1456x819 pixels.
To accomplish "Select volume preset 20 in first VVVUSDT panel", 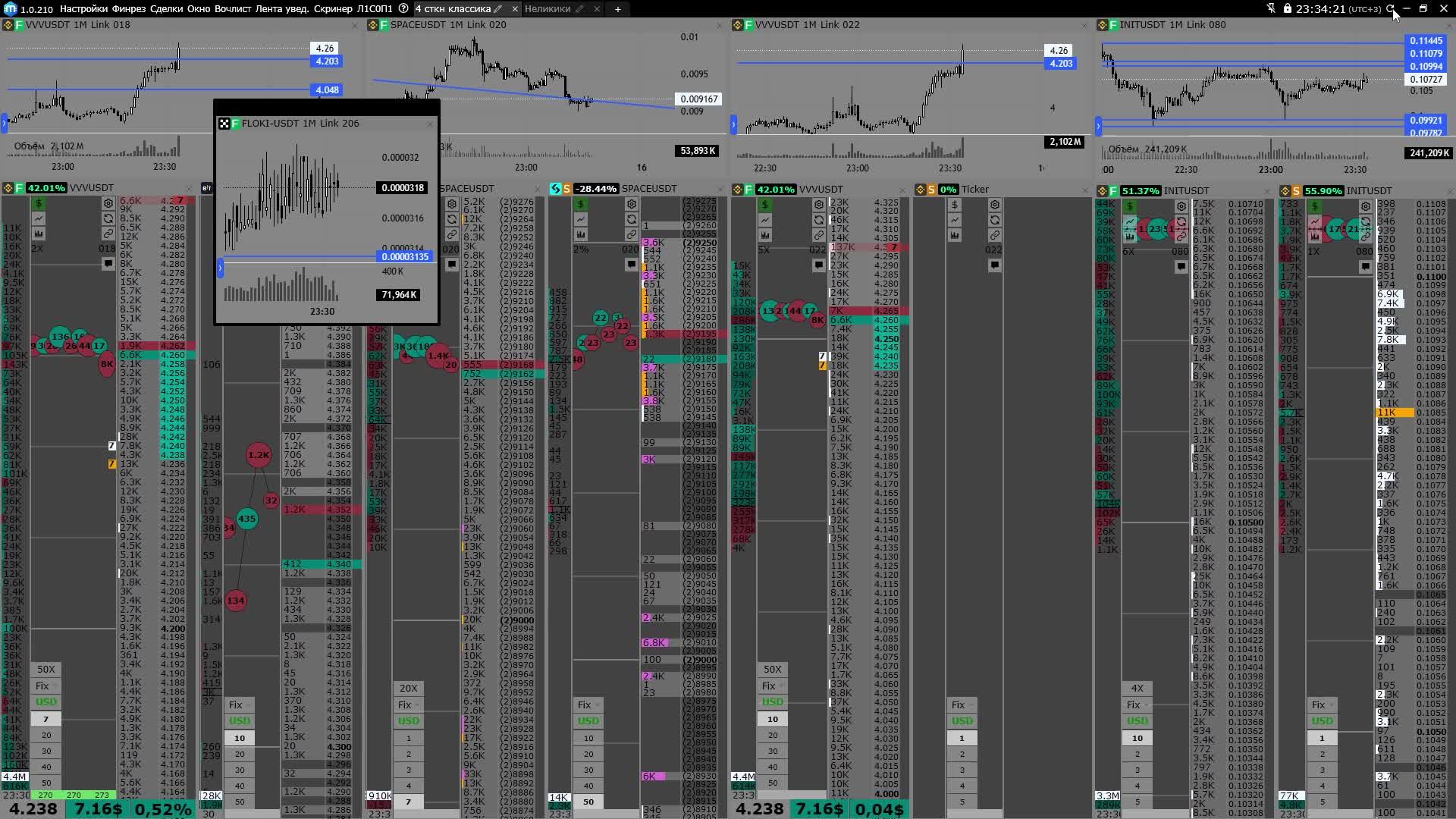I will [x=46, y=736].
